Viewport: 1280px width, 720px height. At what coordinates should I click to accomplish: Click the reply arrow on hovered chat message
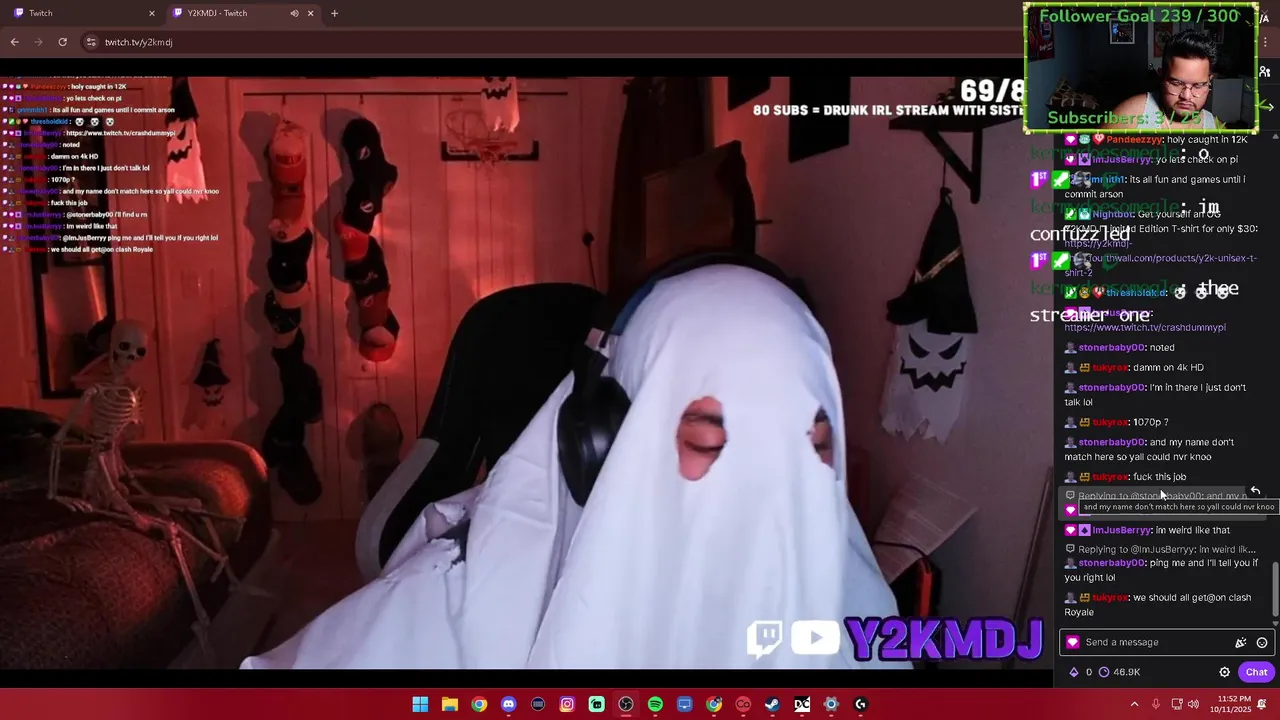pyautogui.click(x=1255, y=491)
